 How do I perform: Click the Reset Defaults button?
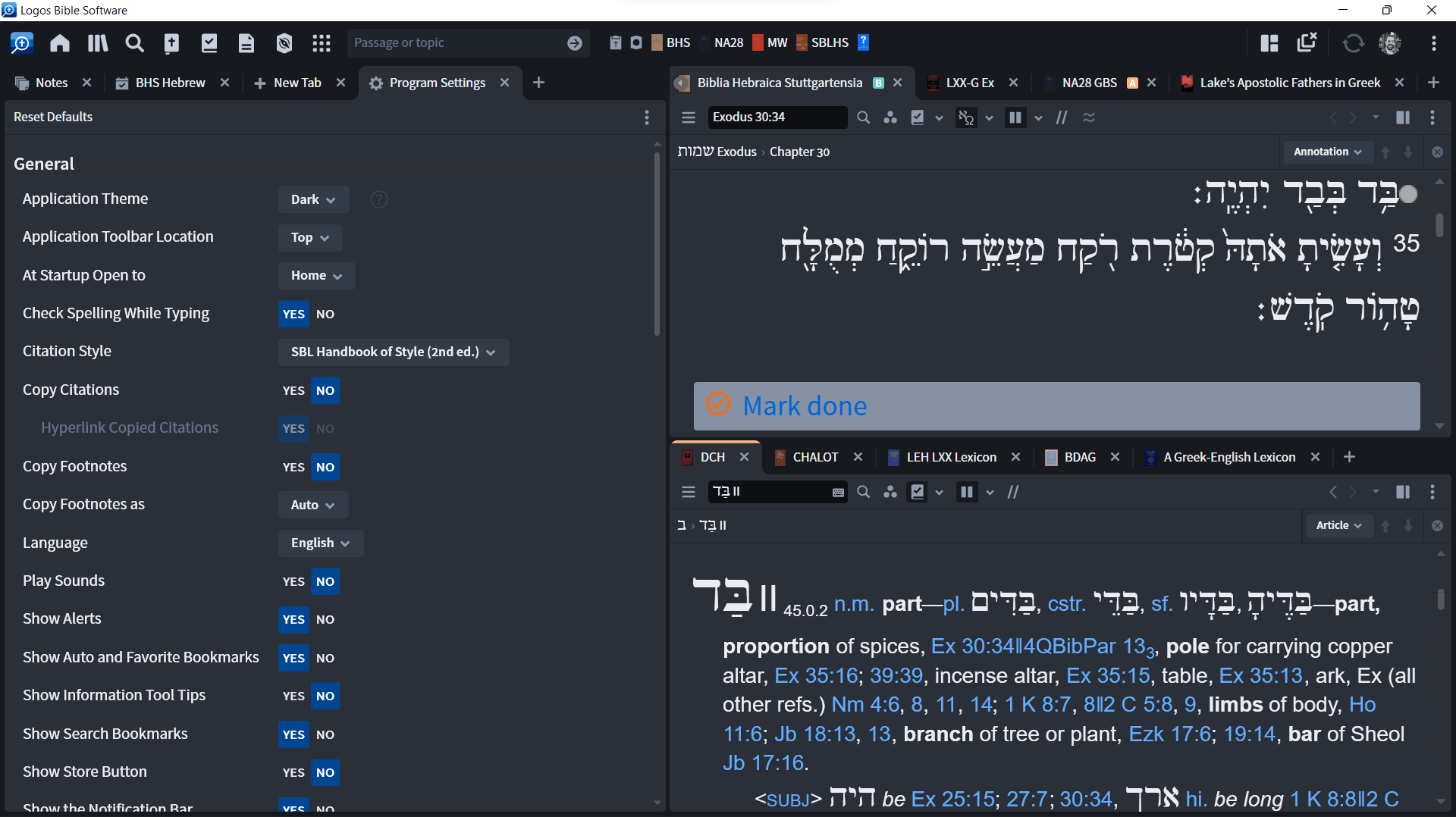(x=53, y=117)
